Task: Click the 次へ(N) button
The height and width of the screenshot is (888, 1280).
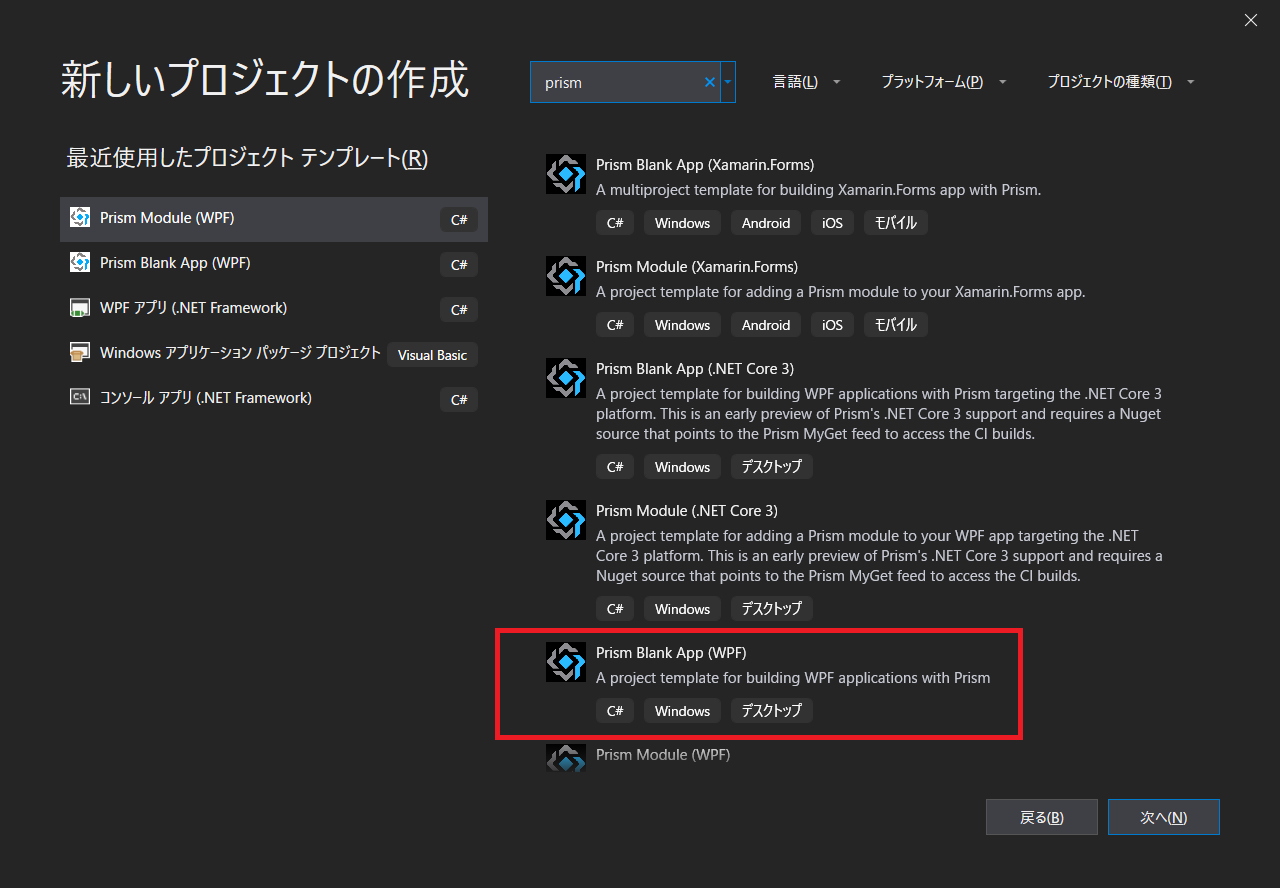Action: [1164, 817]
